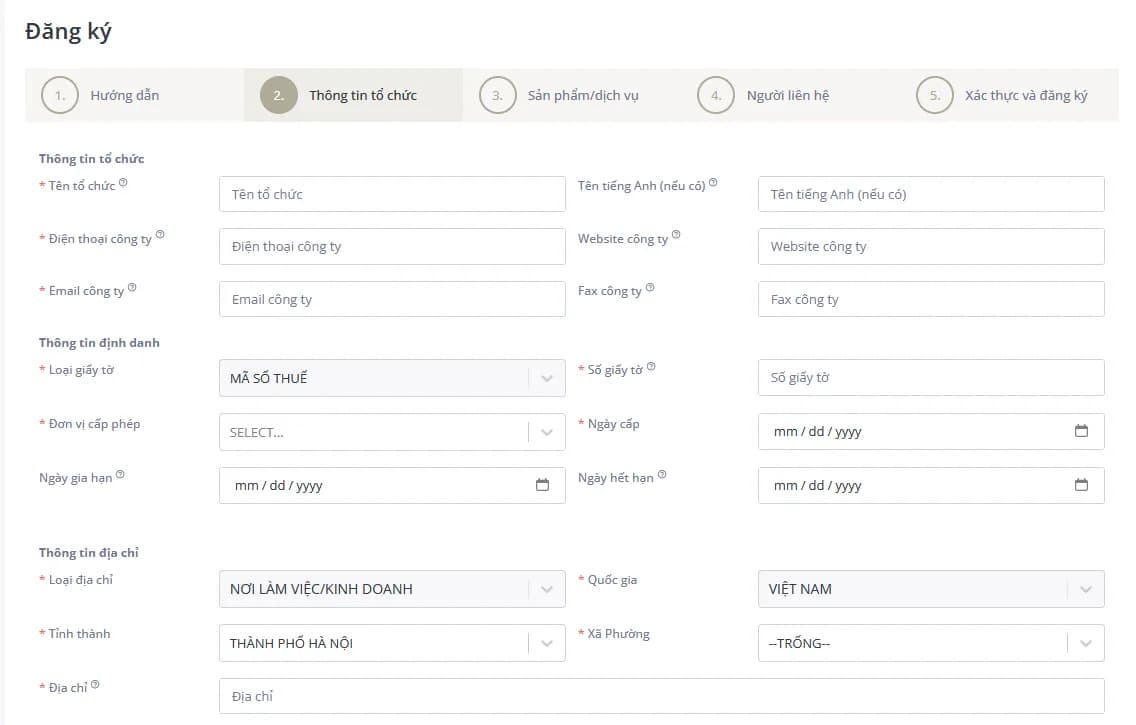Open Xác thực và đăng ký step
This screenshot has width=1136, height=725.
click(1009, 95)
